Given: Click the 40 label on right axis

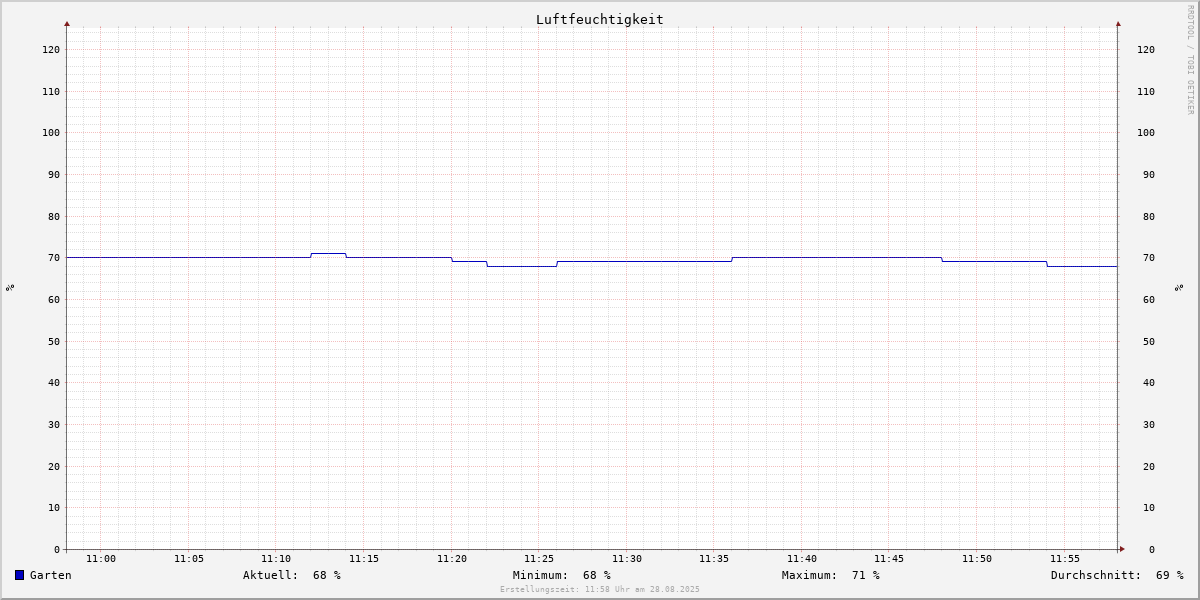Looking at the screenshot, I should point(1149,382).
